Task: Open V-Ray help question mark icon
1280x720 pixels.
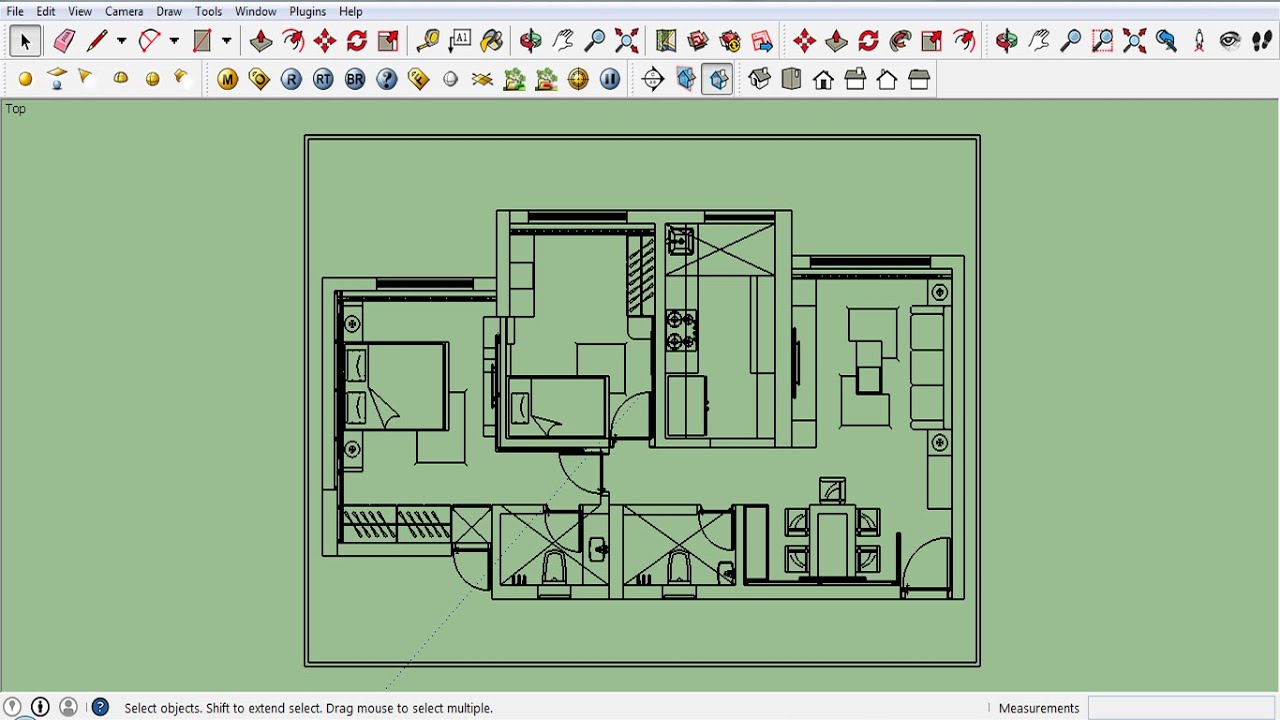Action: [x=387, y=80]
